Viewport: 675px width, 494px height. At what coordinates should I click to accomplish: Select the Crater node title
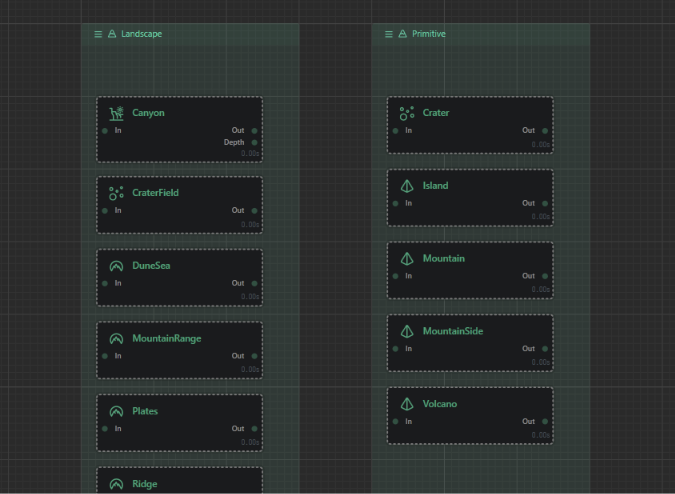436,113
